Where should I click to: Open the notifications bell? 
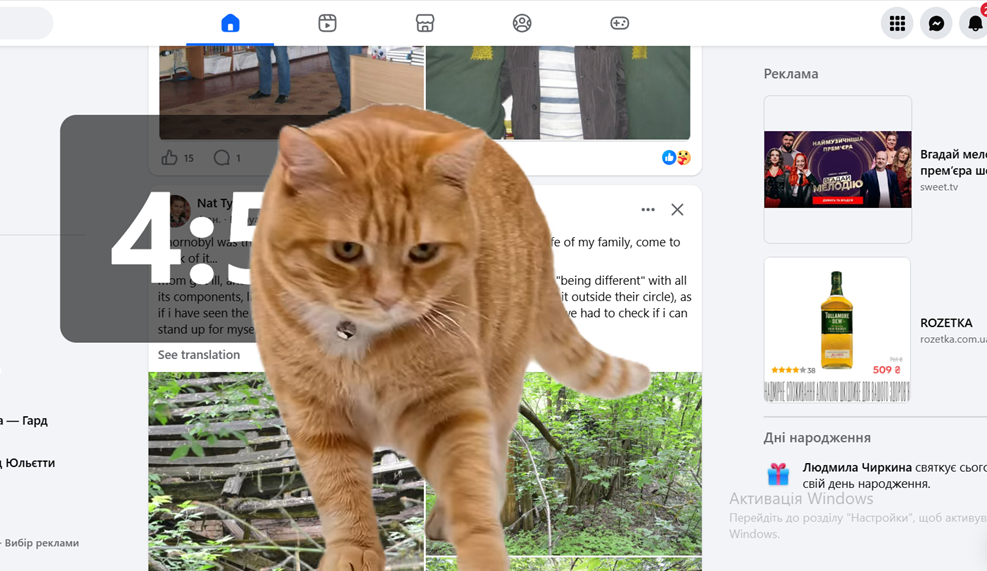coord(974,23)
